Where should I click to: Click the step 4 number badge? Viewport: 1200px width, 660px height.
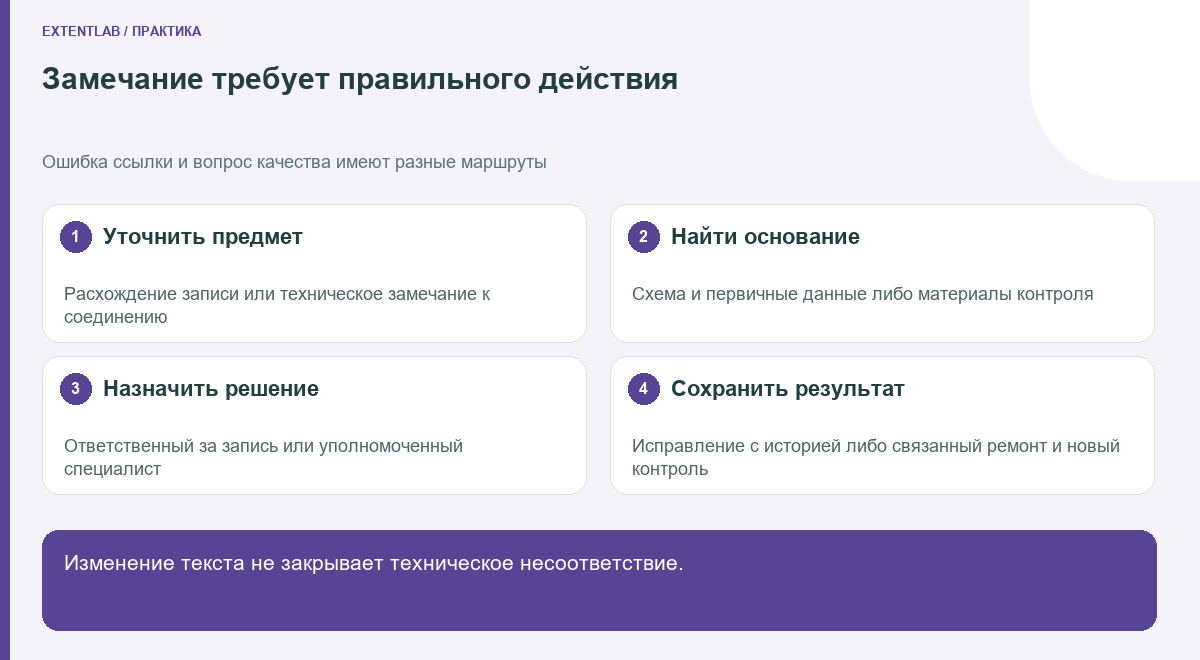click(x=644, y=389)
